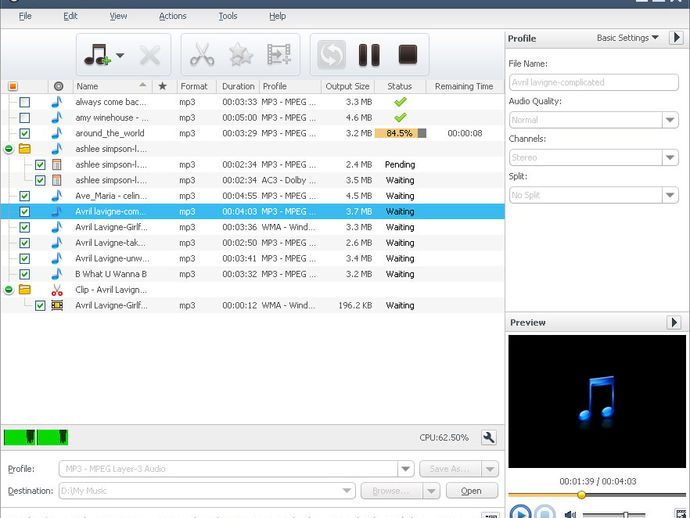The height and width of the screenshot is (518, 690).
Task: Open the Audio Quality dropdown
Action: coord(670,120)
